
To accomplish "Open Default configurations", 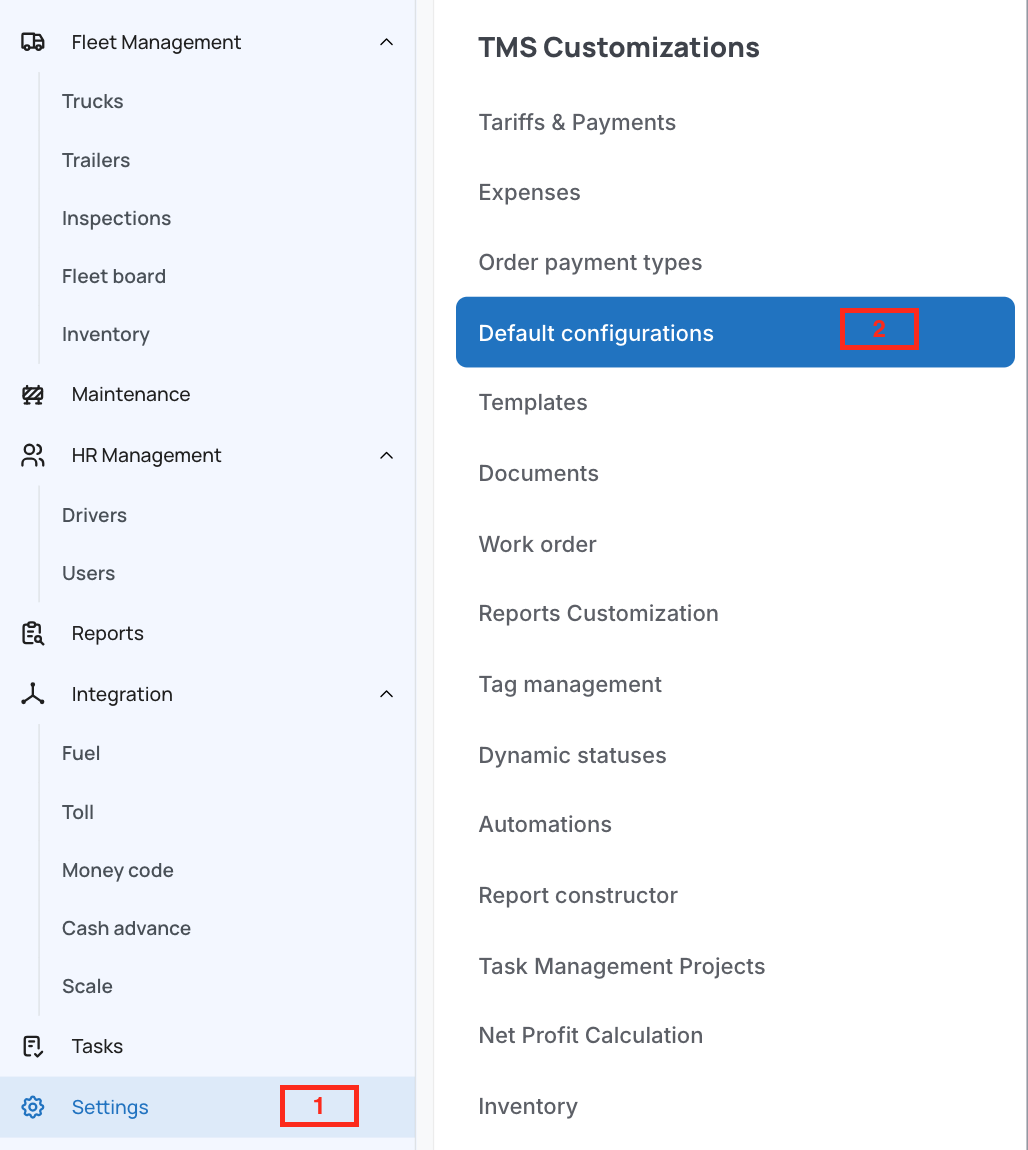I will click(596, 333).
